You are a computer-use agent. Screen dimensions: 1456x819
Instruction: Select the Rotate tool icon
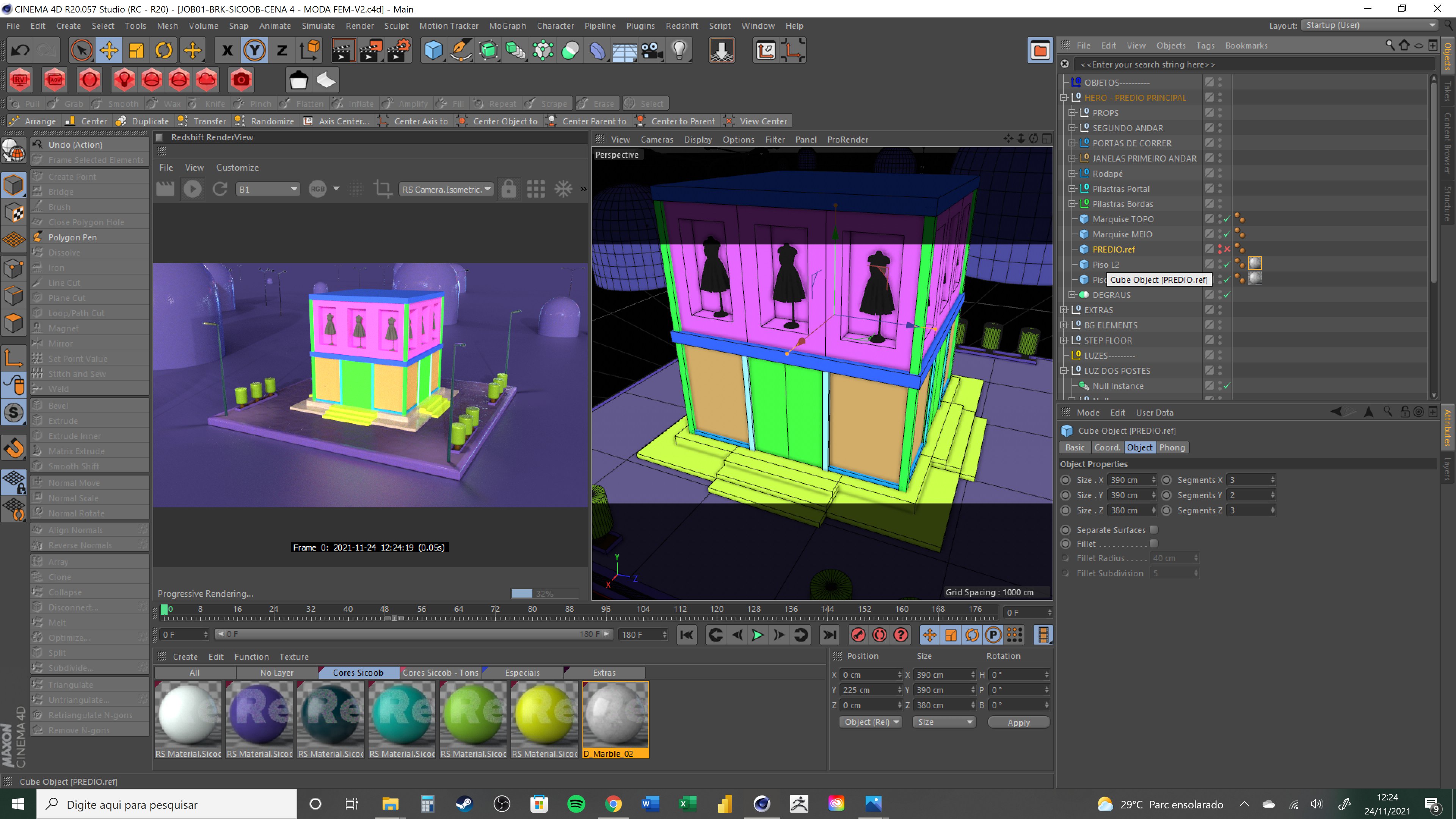tap(164, 51)
